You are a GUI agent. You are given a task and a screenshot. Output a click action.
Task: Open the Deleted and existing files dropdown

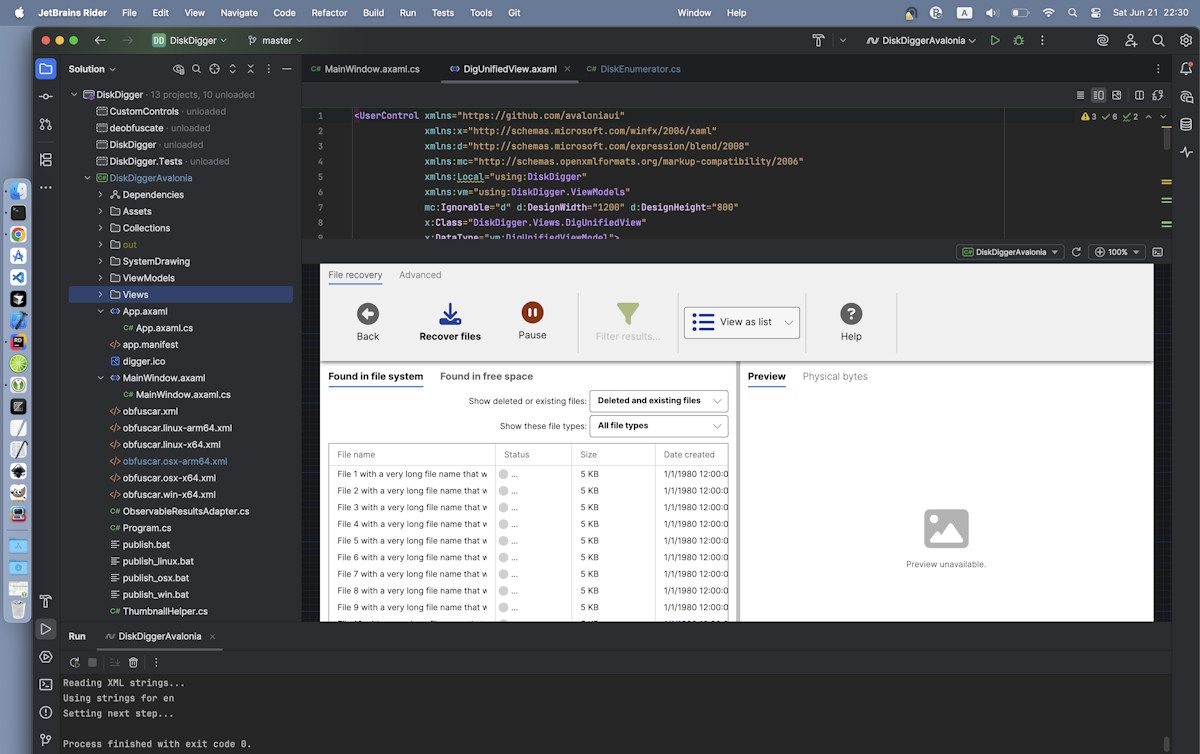click(x=659, y=401)
